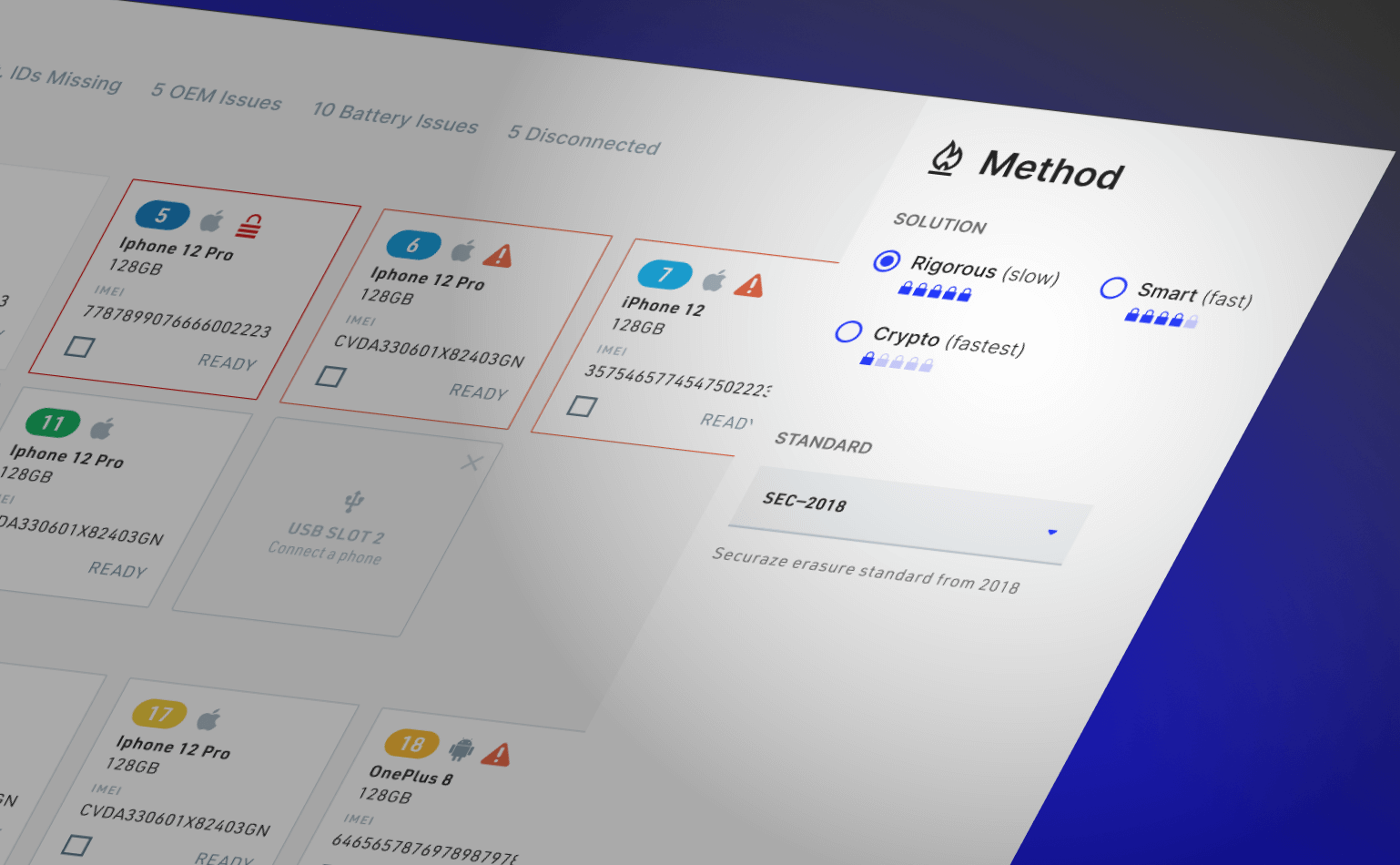
Task: Select the Crypto (fastest) radio option
Action: [x=848, y=331]
